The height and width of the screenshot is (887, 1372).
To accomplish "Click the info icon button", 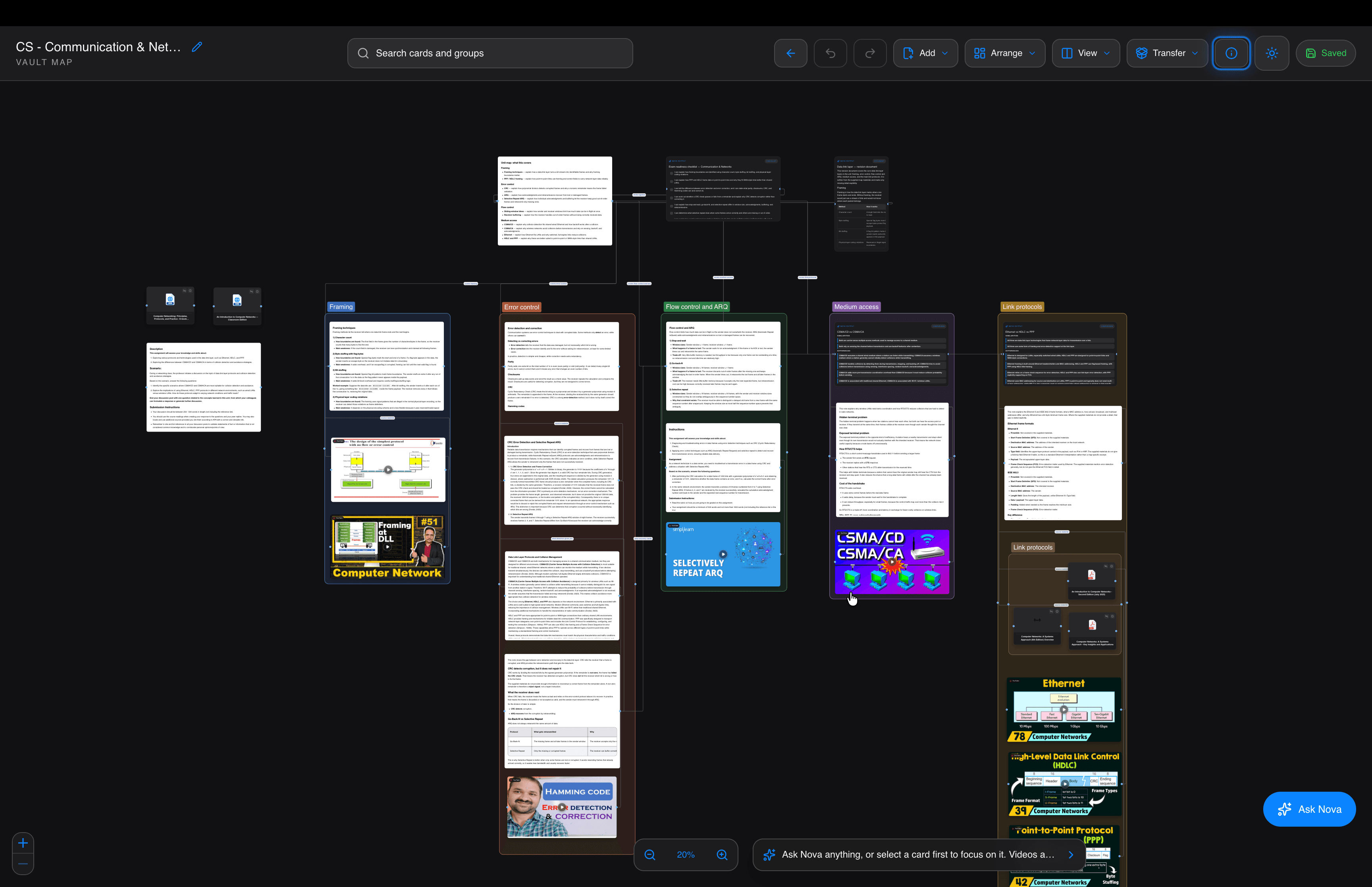I will click(x=1231, y=53).
